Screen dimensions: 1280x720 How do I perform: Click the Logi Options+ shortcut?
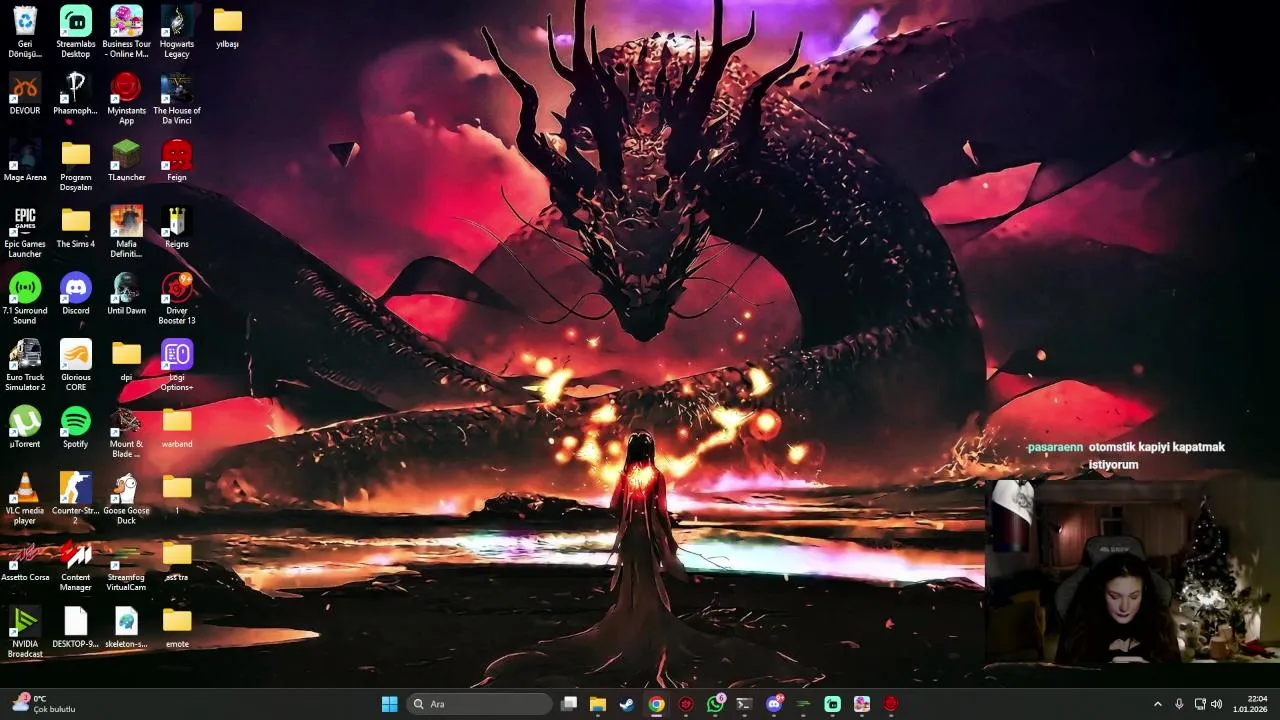tap(177, 366)
